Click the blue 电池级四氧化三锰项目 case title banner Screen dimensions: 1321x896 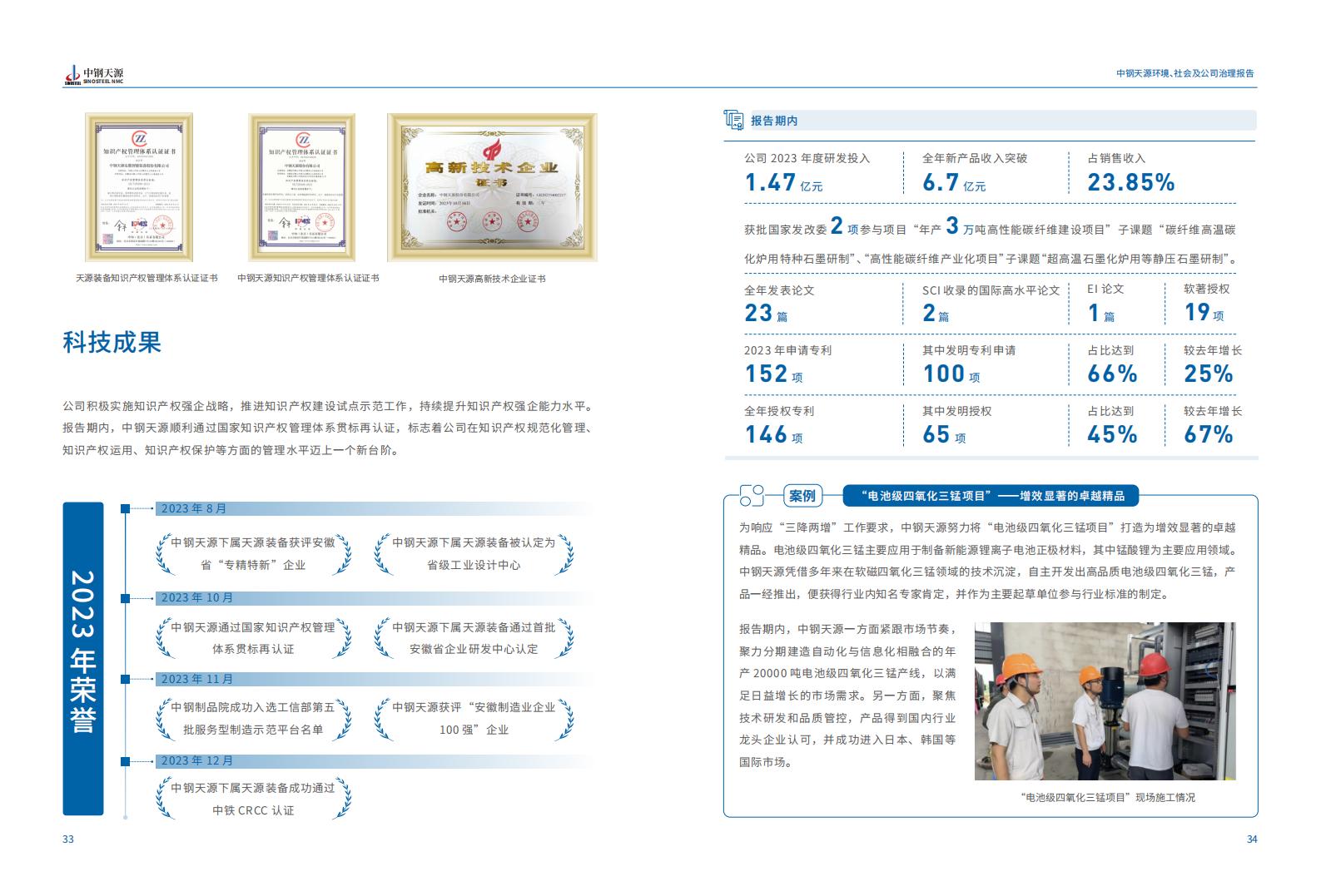pyautogui.click(x=990, y=496)
